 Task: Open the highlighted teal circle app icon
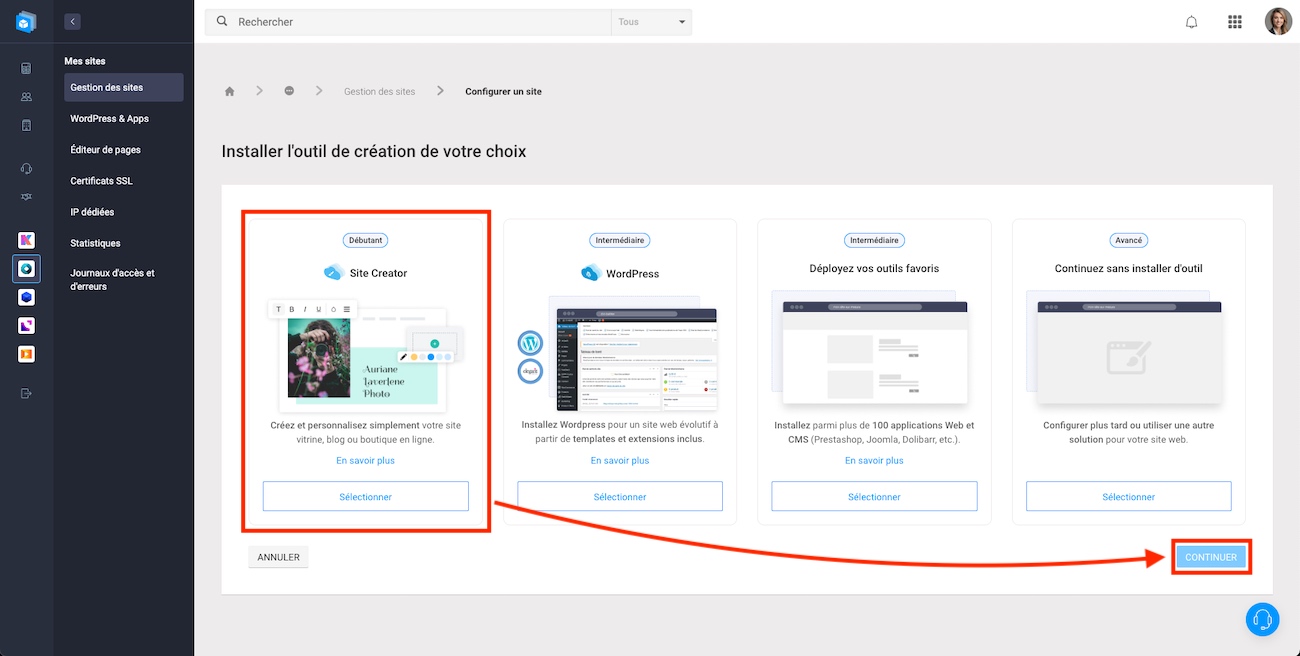26,269
